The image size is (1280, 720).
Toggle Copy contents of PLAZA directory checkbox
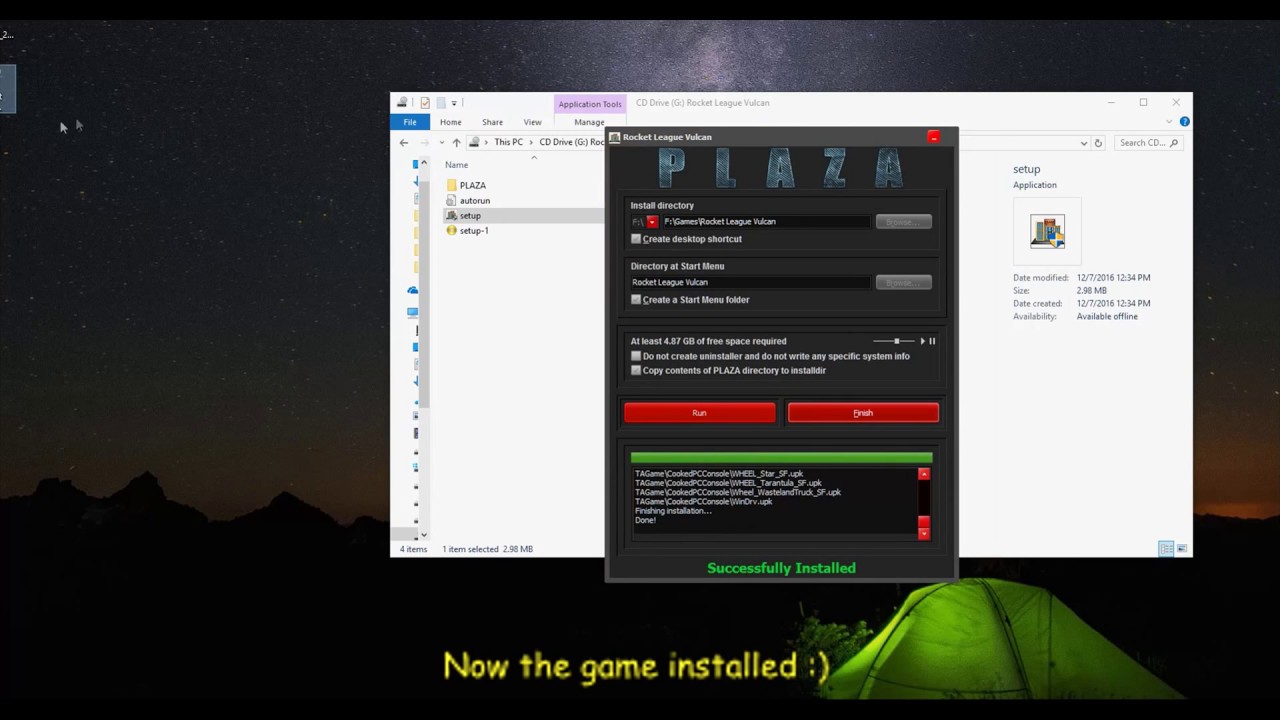[x=636, y=371]
